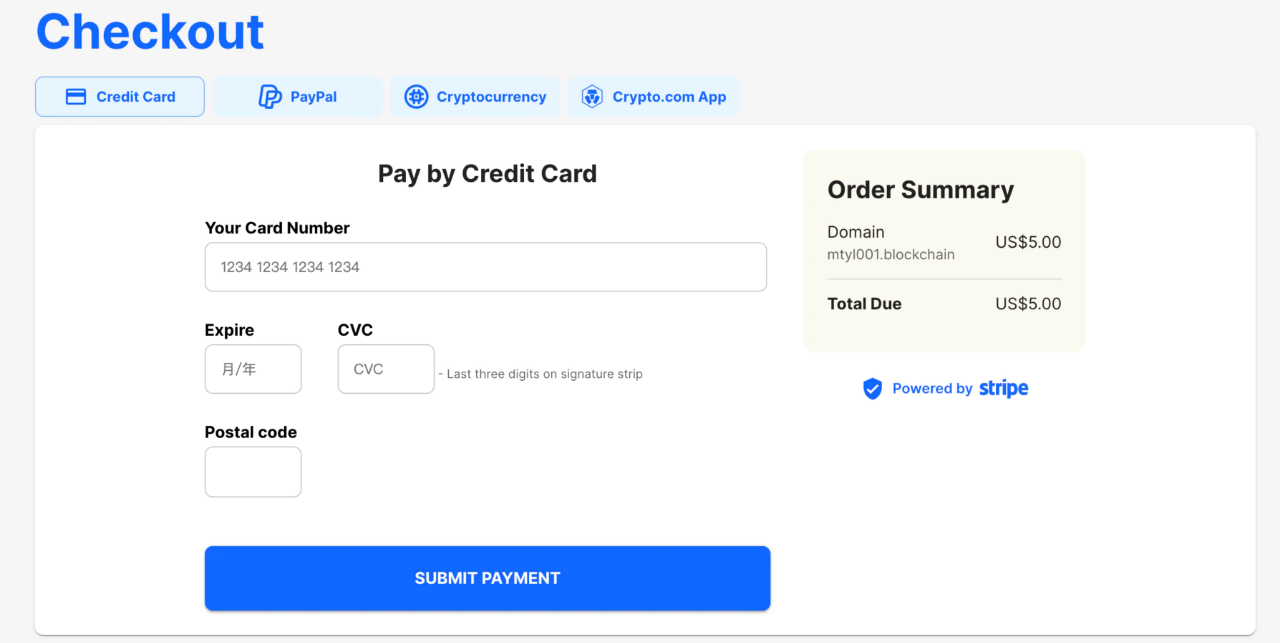Image resolution: width=1280 pixels, height=643 pixels.
Task: Click the credit card icon
Action: [x=75, y=97]
